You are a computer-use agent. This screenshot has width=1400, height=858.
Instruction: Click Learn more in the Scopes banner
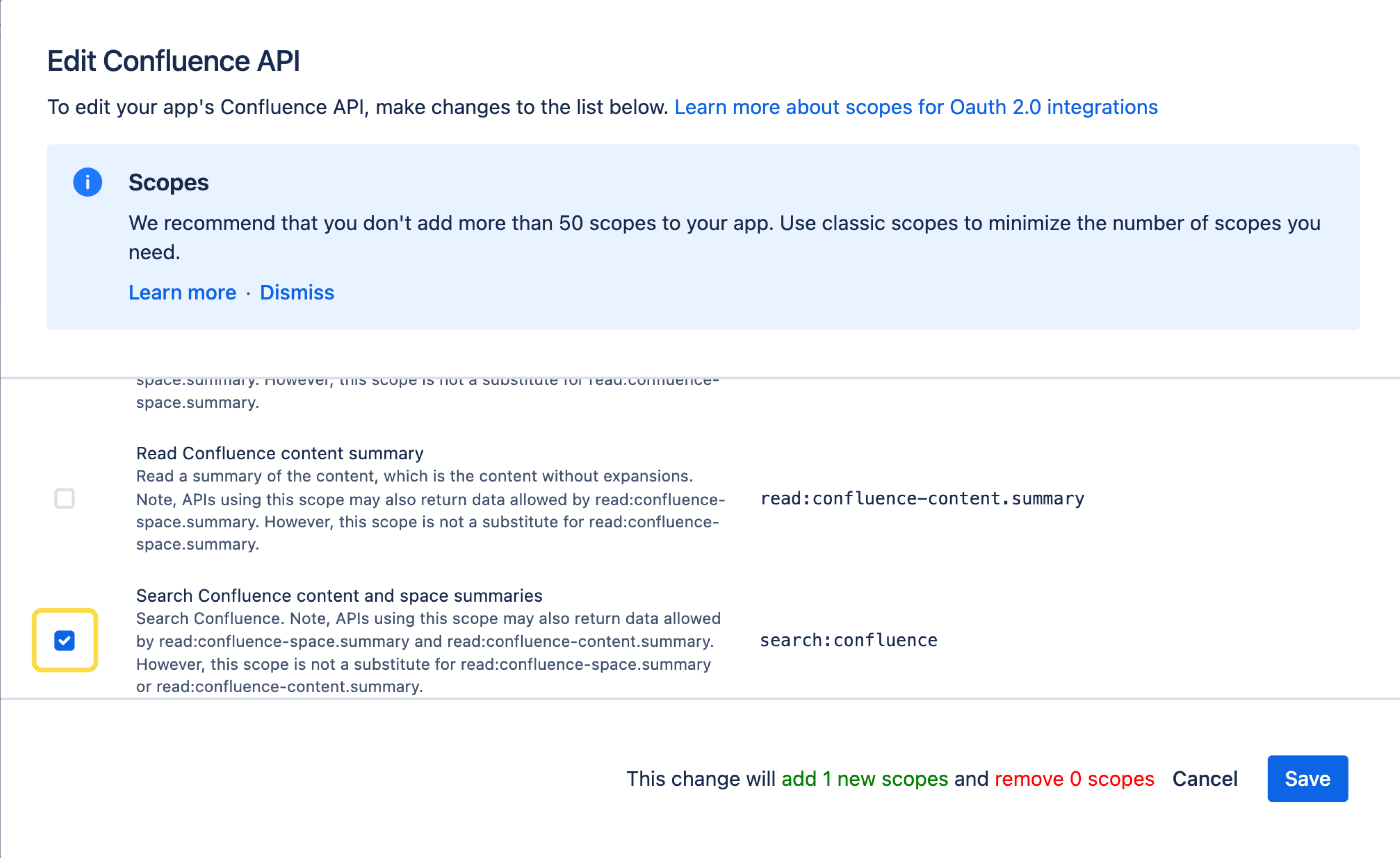(182, 292)
